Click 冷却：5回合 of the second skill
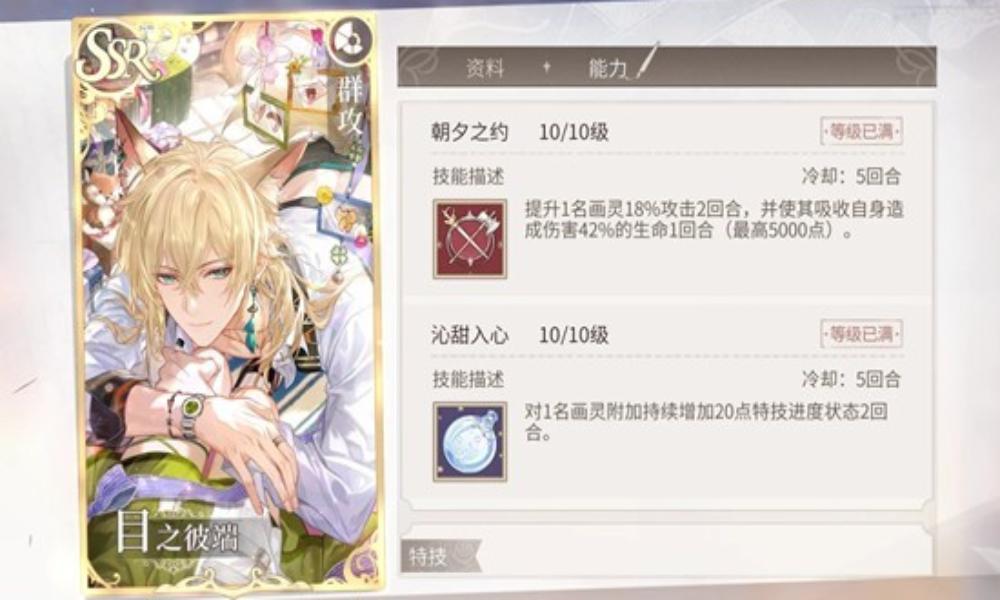The height and width of the screenshot is (600, 1000). (x=851, y=379)
